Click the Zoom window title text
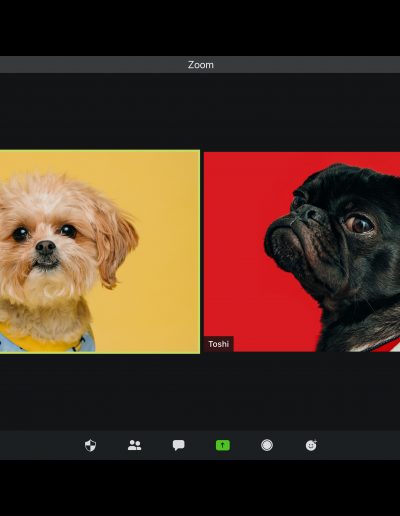Image resolution: width=400 pixels, height=516 pixels. pyautogui.click(x=201, y=65)
